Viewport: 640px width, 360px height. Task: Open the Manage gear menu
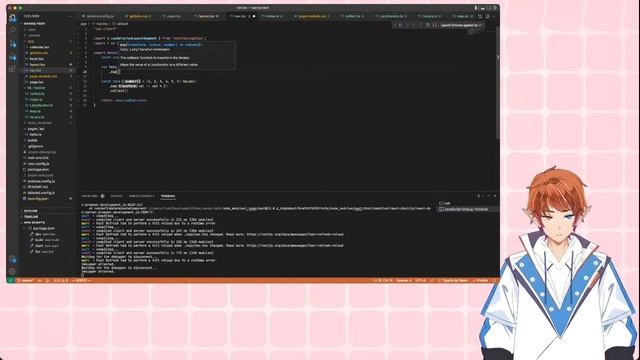[x=12, y=271]
